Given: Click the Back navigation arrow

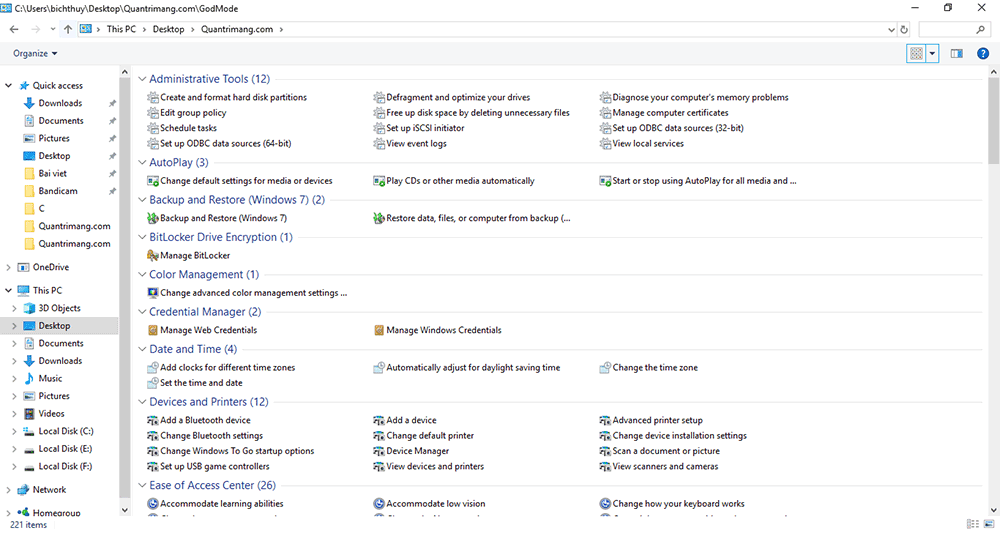Looking at the screenshot, I should coord(14,29).
